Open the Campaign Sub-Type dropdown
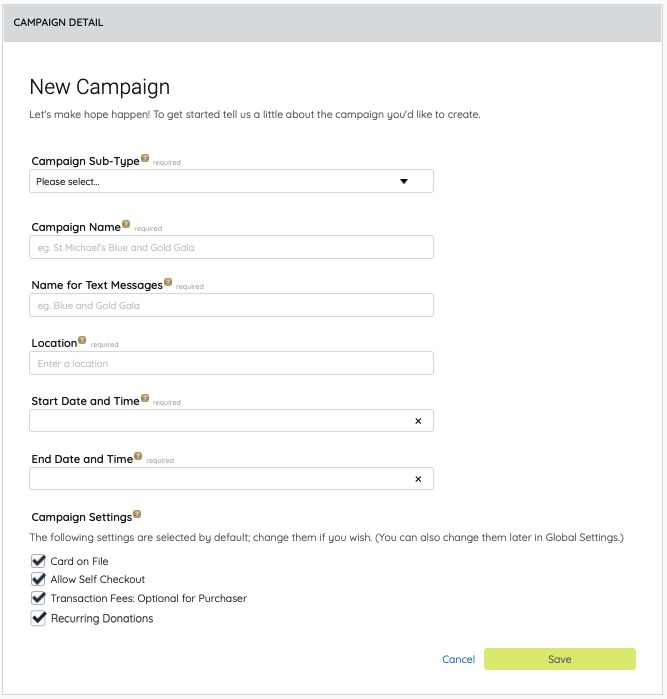This screenshot has width=667, height=699. pos(231,181)
